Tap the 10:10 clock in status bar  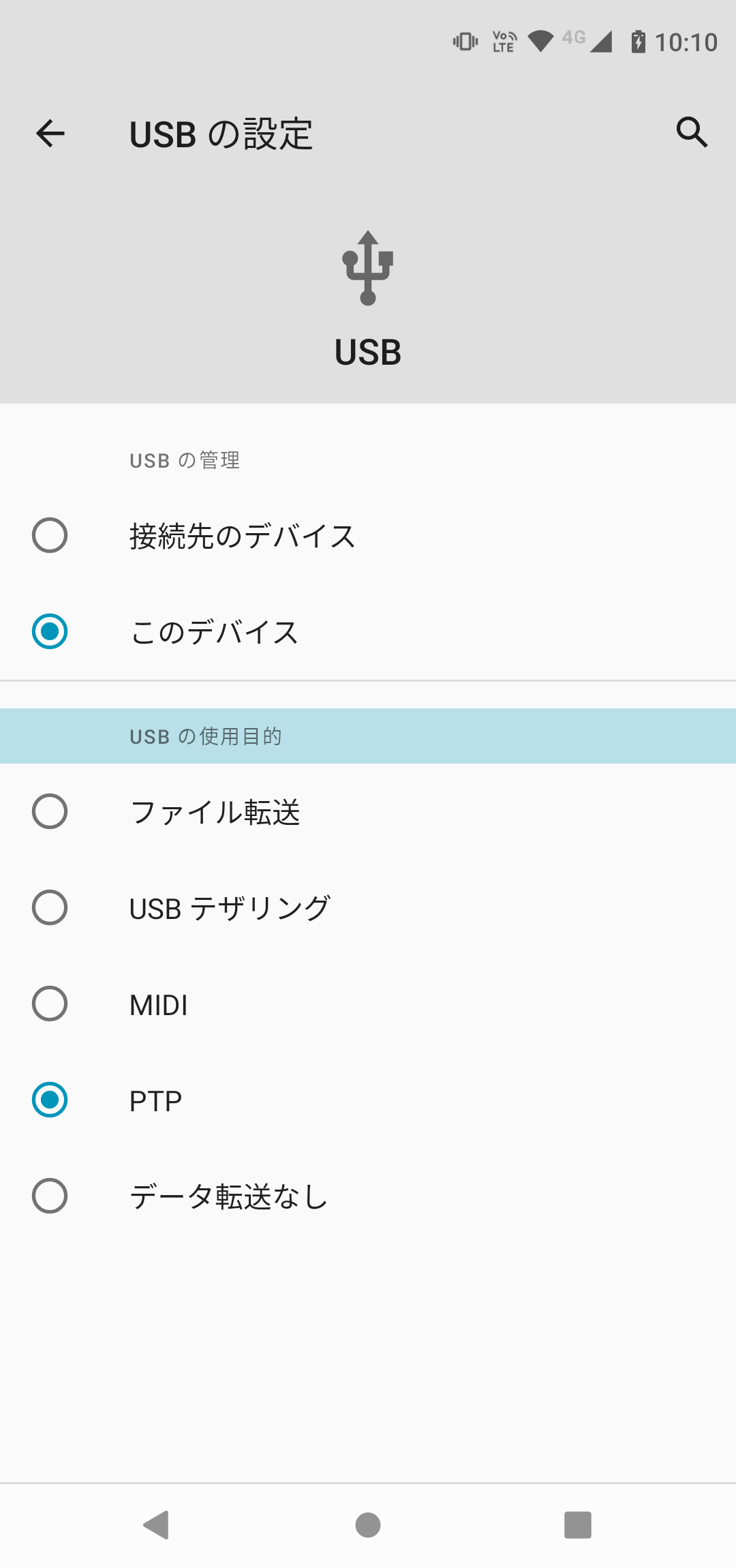pyautogui.click(x=686, y=42)
